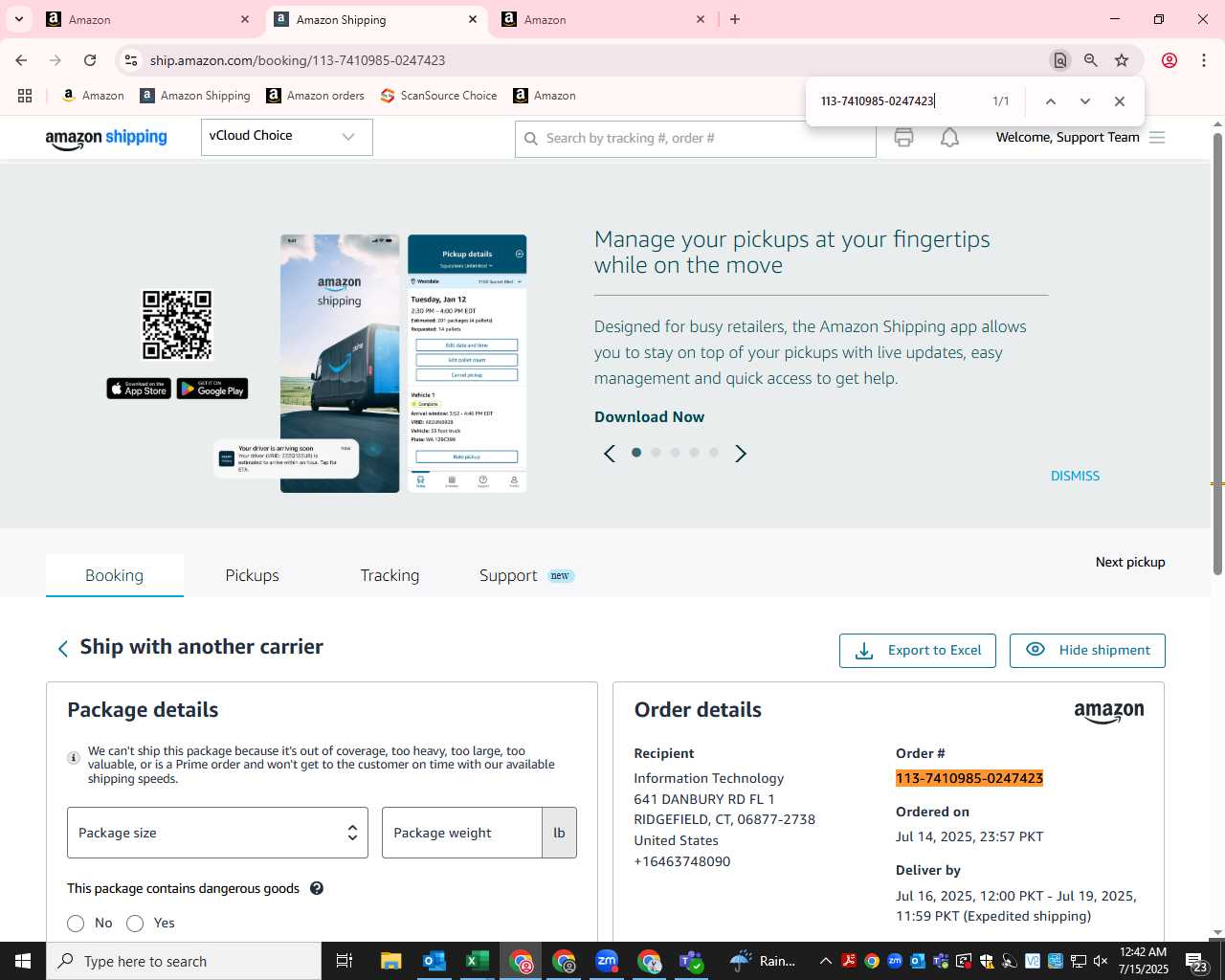Viewport: 1225px width, 980px height.
Task: Click the page vertical scrollbar
Action: pos(1217,353)
